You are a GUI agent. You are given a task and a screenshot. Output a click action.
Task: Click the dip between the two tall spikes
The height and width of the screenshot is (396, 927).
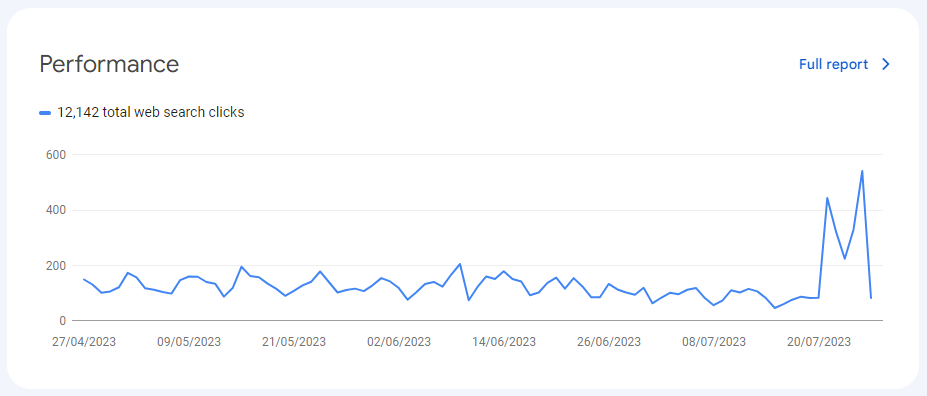pyautogui.click(x=845, y=258)
